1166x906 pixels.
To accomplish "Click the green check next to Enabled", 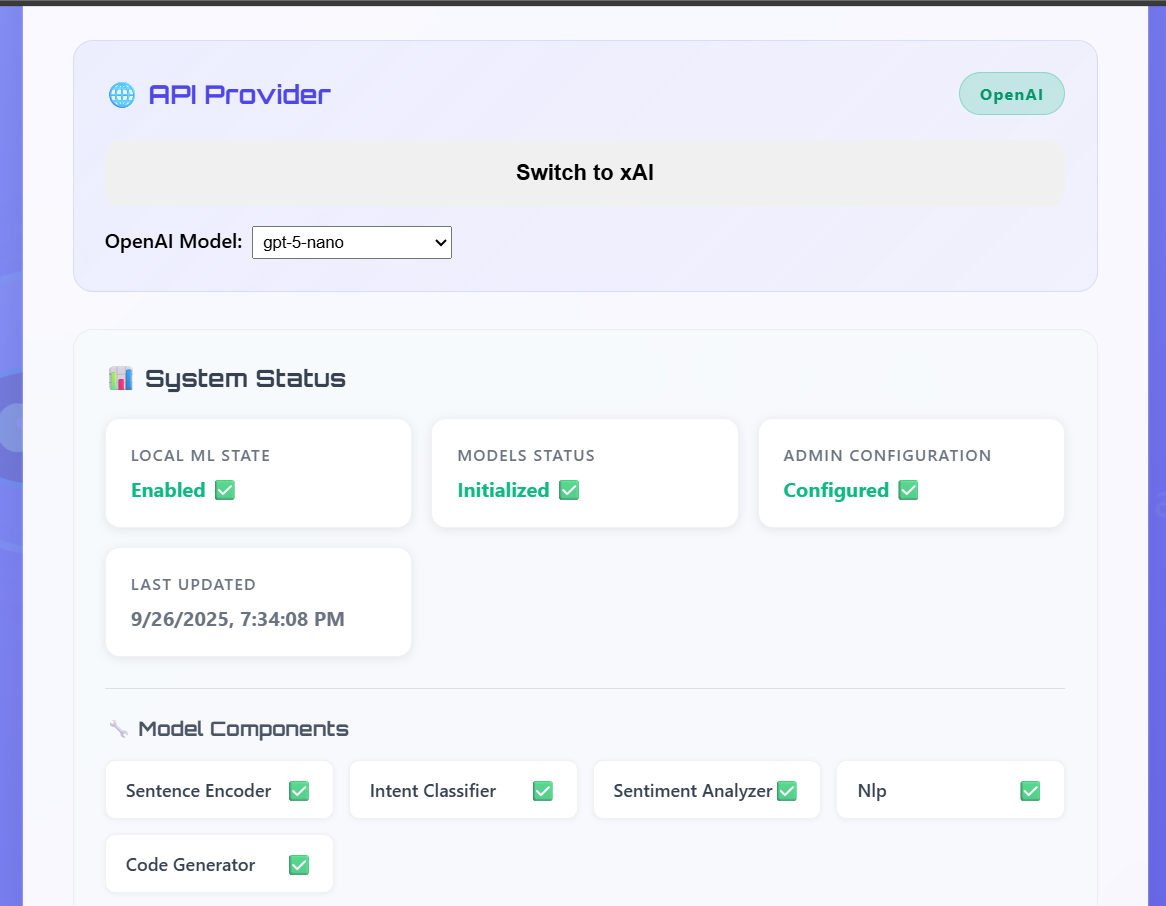I will 225,490.
